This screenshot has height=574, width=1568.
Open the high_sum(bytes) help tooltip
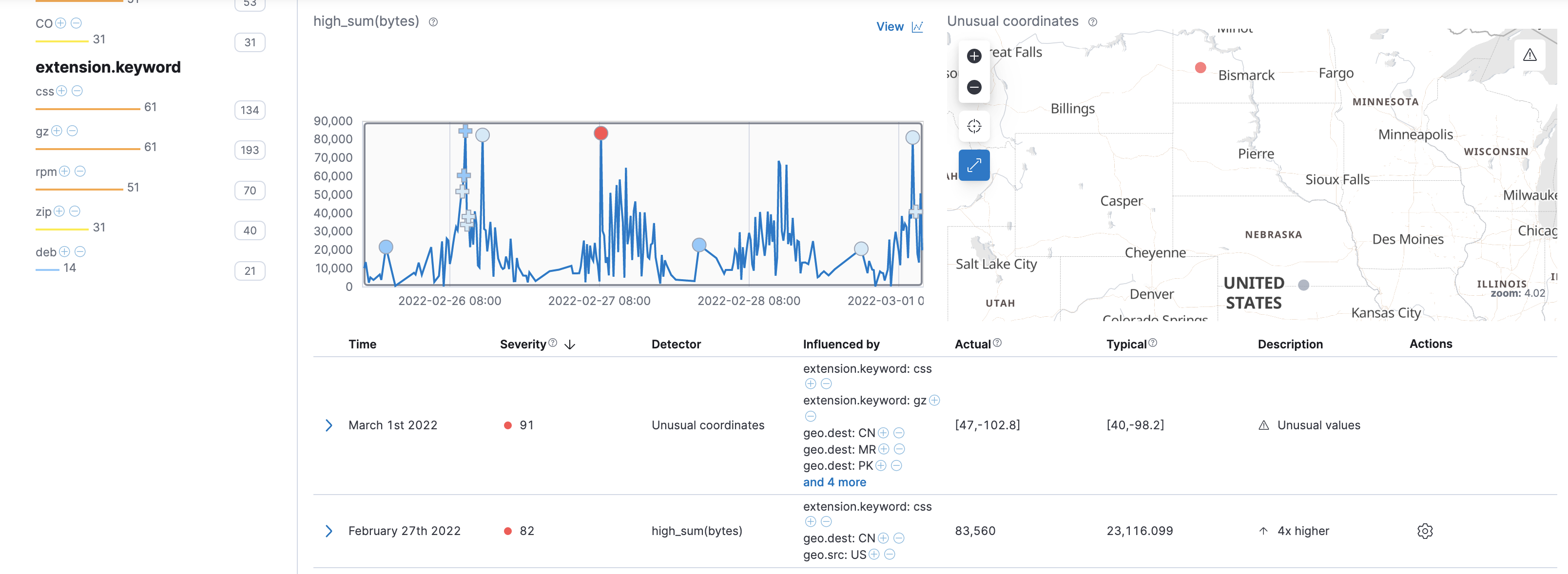coord(433,22)
